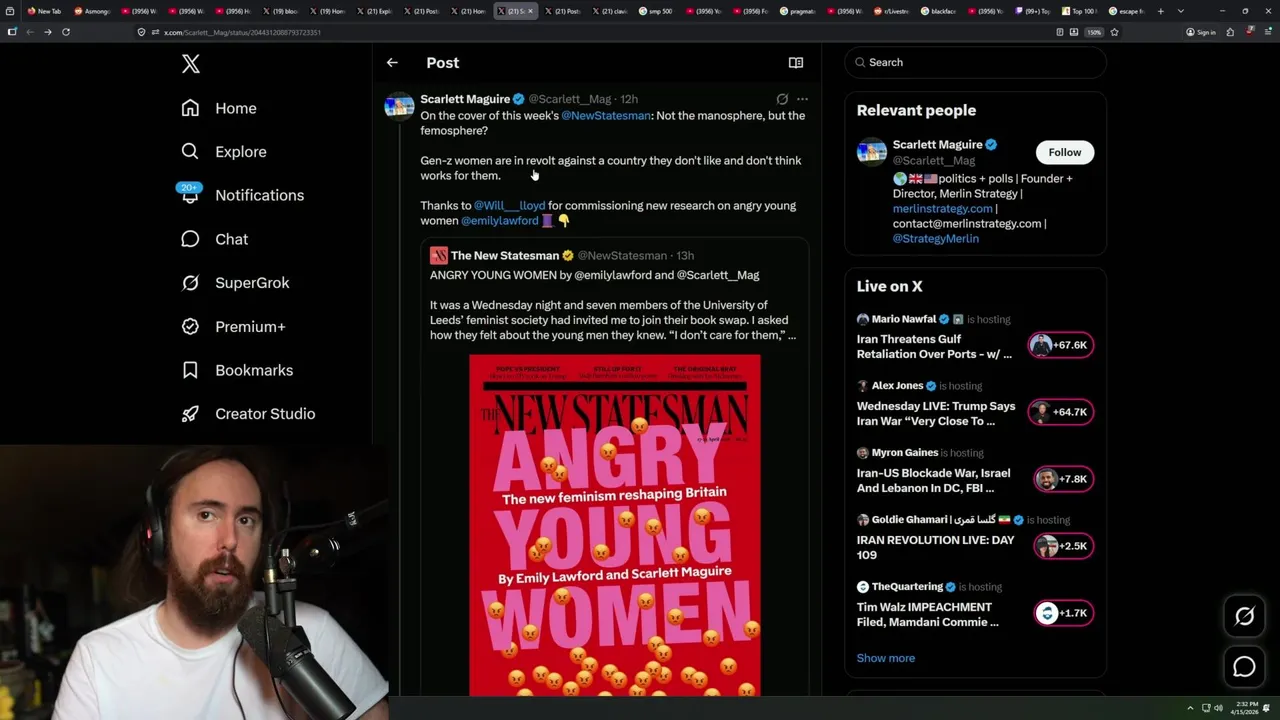
Task: Open the @emilylawford mention link
Action: 500,221
